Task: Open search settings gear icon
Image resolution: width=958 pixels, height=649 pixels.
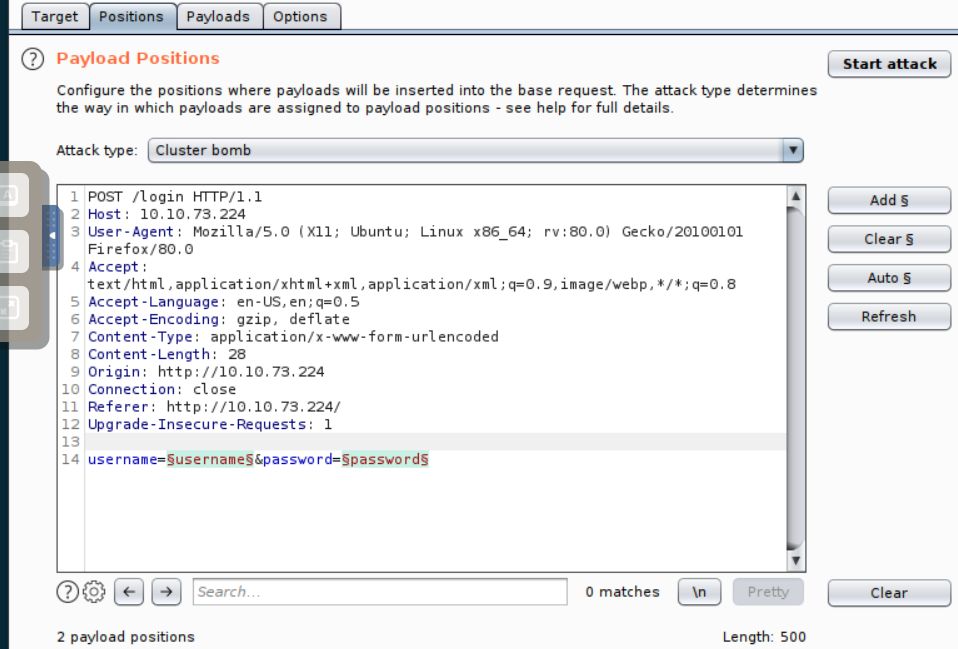Action: [94, 592]
